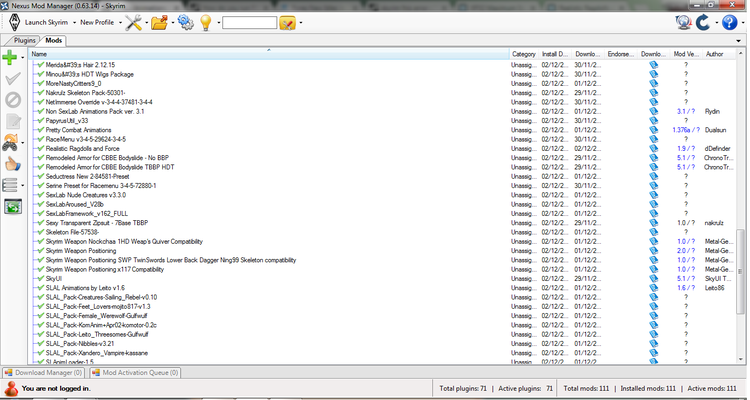Screen dimensions: 750x400
Task: Switch to the Plugins tab
Action: coord(22,41)
